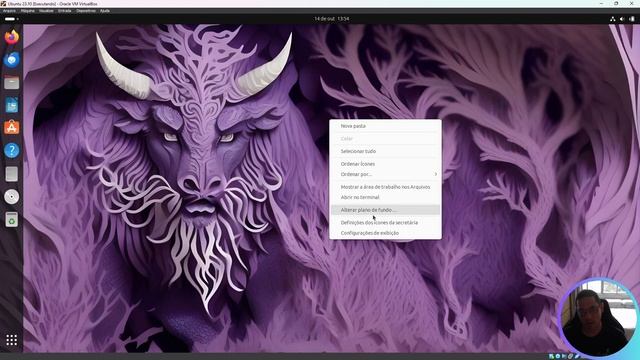Viewport: 640px width, 360px height.
Task: Open VirtualBox 'Entrada' menu
Action: pos(64,11)
